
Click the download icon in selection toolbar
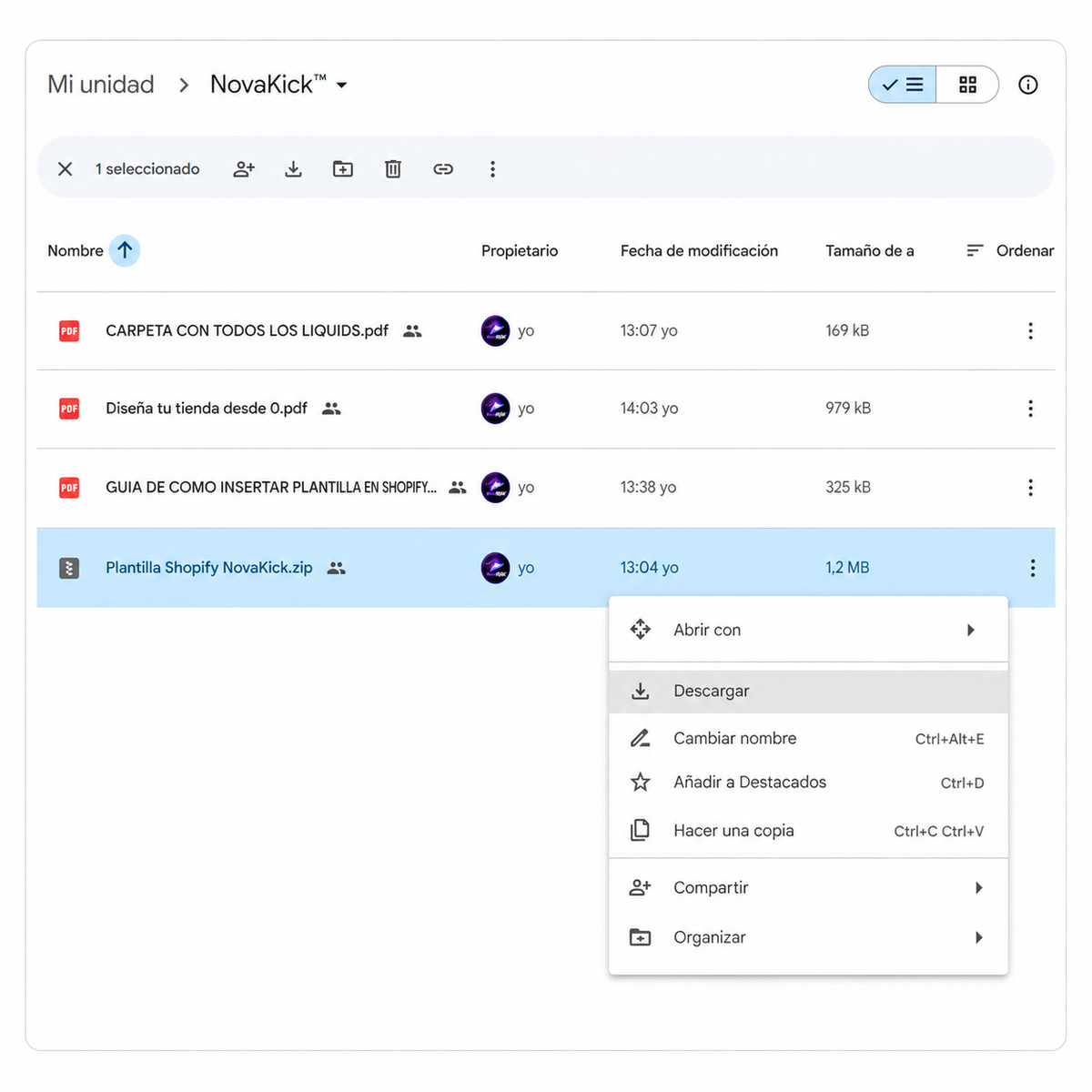[293, 169]
